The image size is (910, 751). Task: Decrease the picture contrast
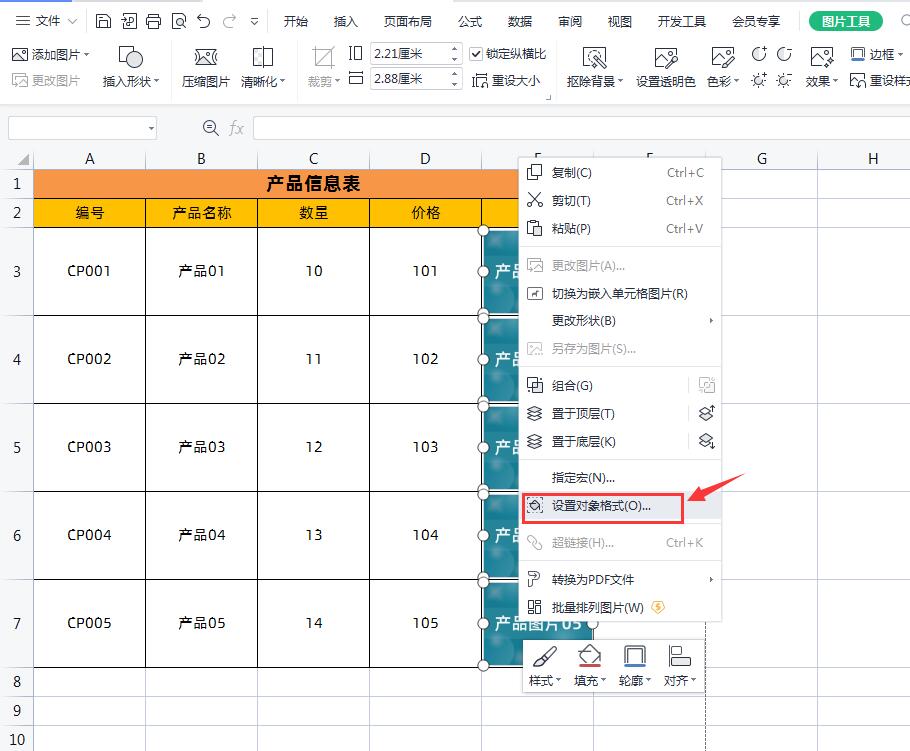[x=786, y=55]
